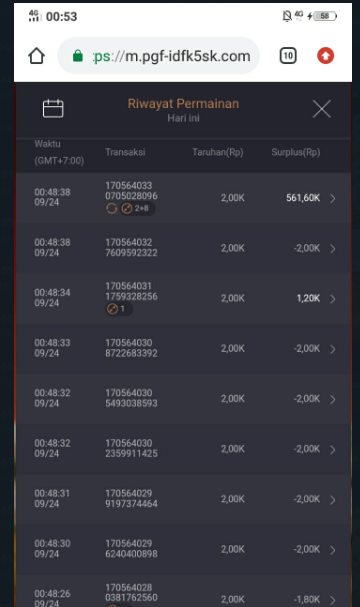Tap the green padlock security icon
Screen dimensions: 360x607
tap(78, 56)
